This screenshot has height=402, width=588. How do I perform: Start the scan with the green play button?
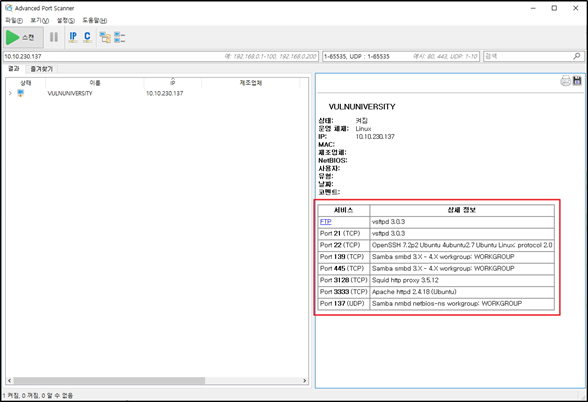click(x=23, y=37)
